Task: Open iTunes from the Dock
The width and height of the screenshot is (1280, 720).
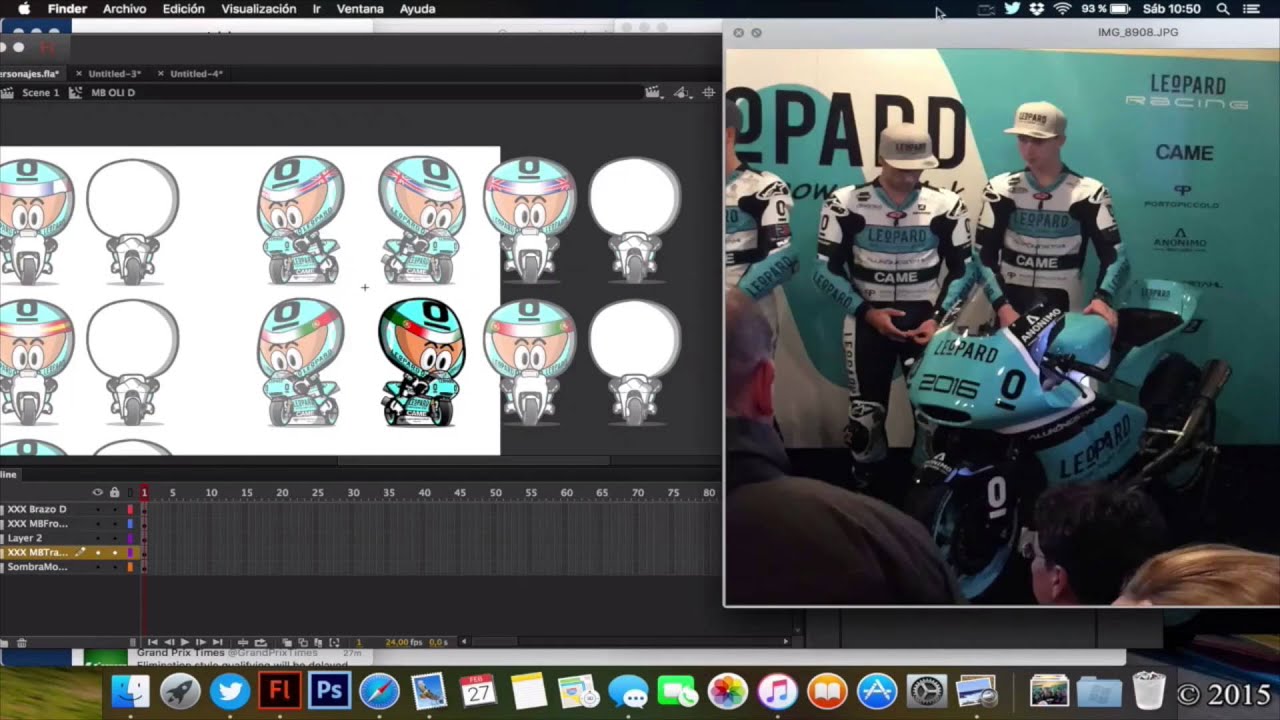Action: (777, 691)
